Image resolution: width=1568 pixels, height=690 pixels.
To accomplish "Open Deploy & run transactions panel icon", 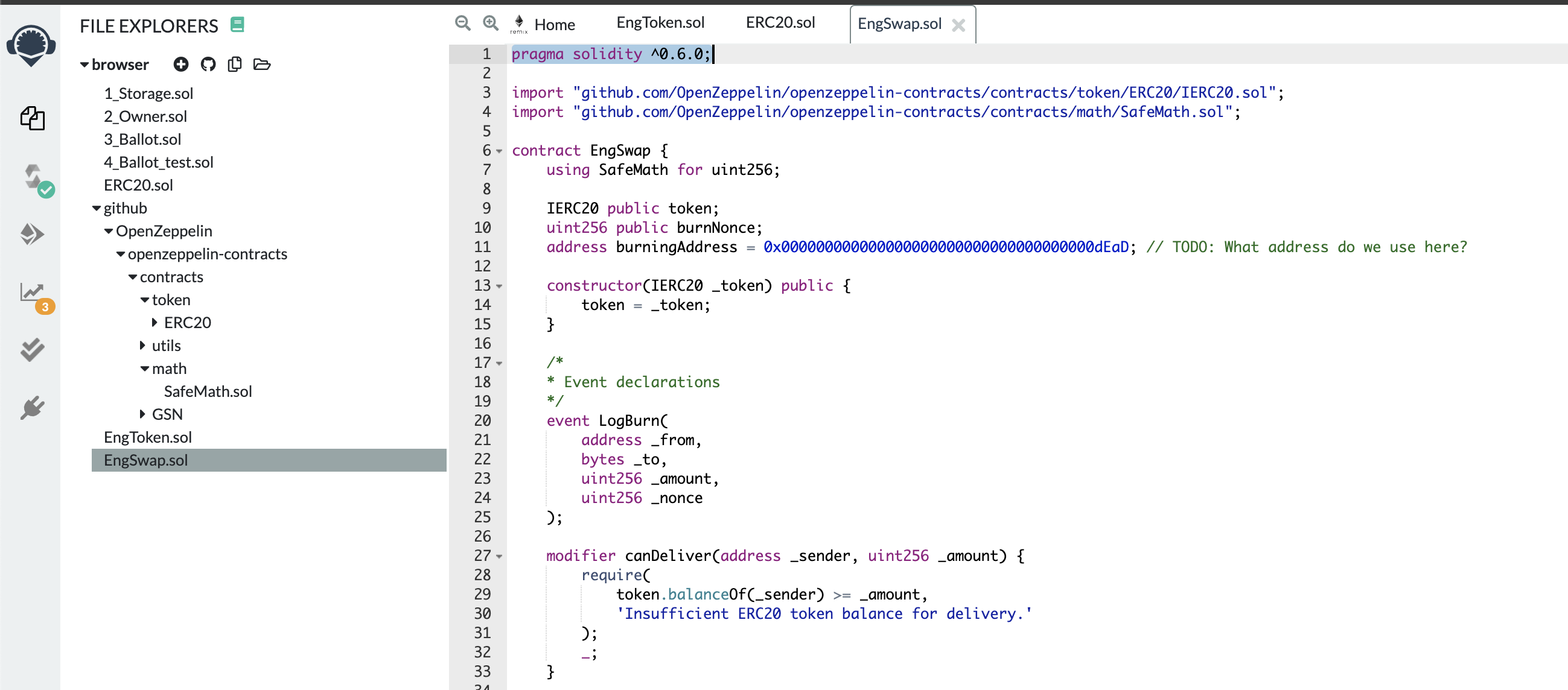I will point(31,234).
